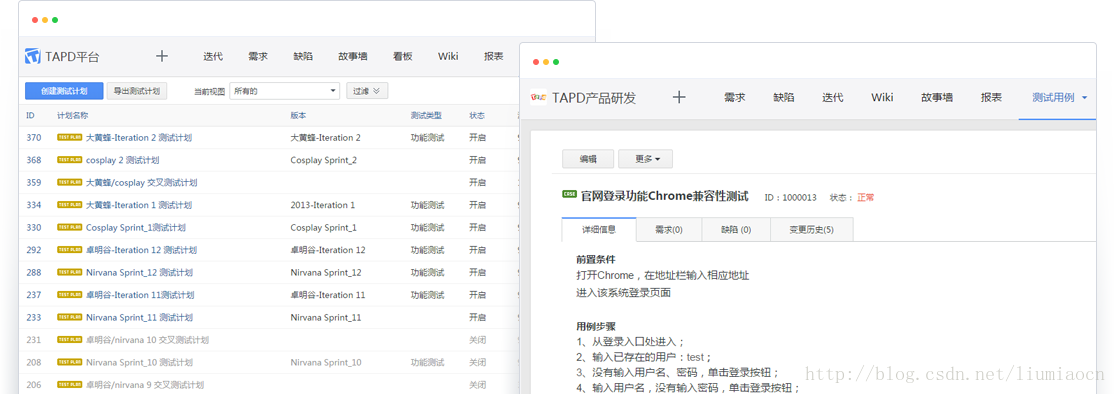Screen dimensions: 1116x394
Task: Click the TAPD产品研发 project logo icon
Action: click(x=539, y=96)
